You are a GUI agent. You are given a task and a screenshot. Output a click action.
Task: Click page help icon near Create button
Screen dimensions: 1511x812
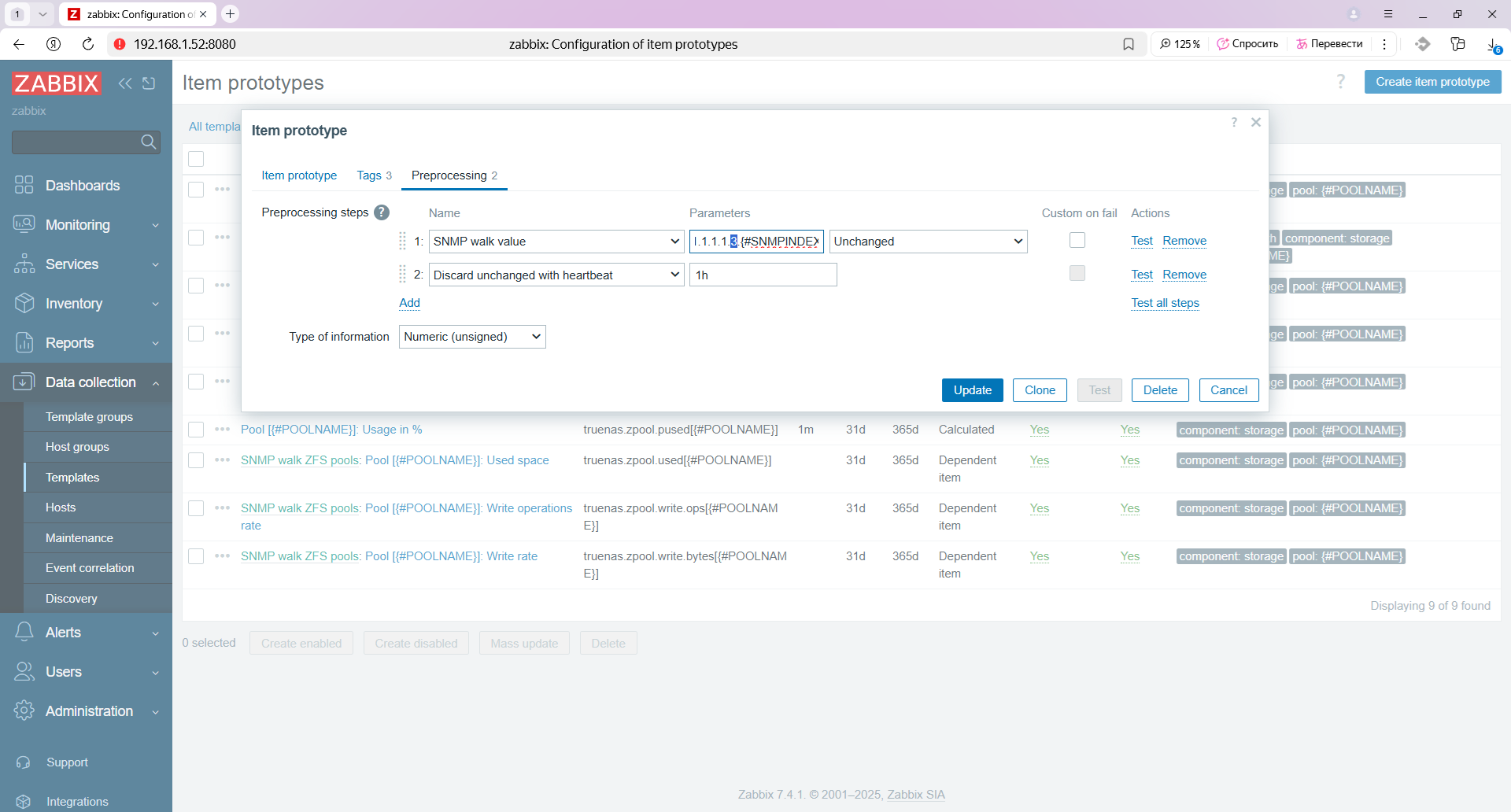click(1341, 81)
